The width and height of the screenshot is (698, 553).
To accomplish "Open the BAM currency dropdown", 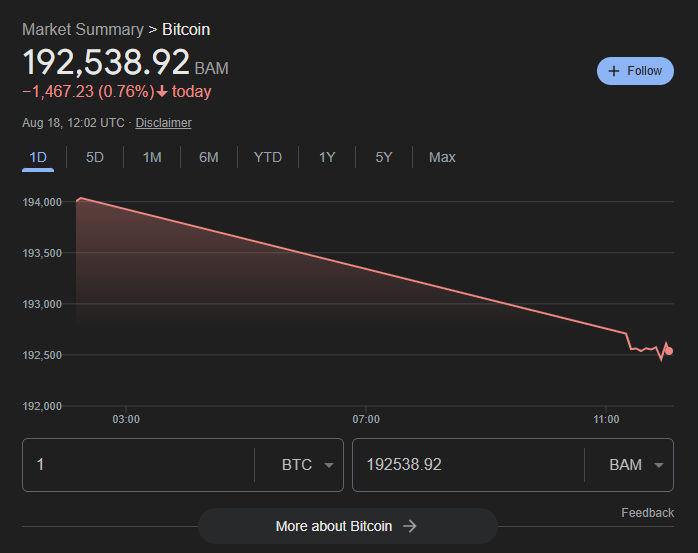I will click(x=636, y=465).
